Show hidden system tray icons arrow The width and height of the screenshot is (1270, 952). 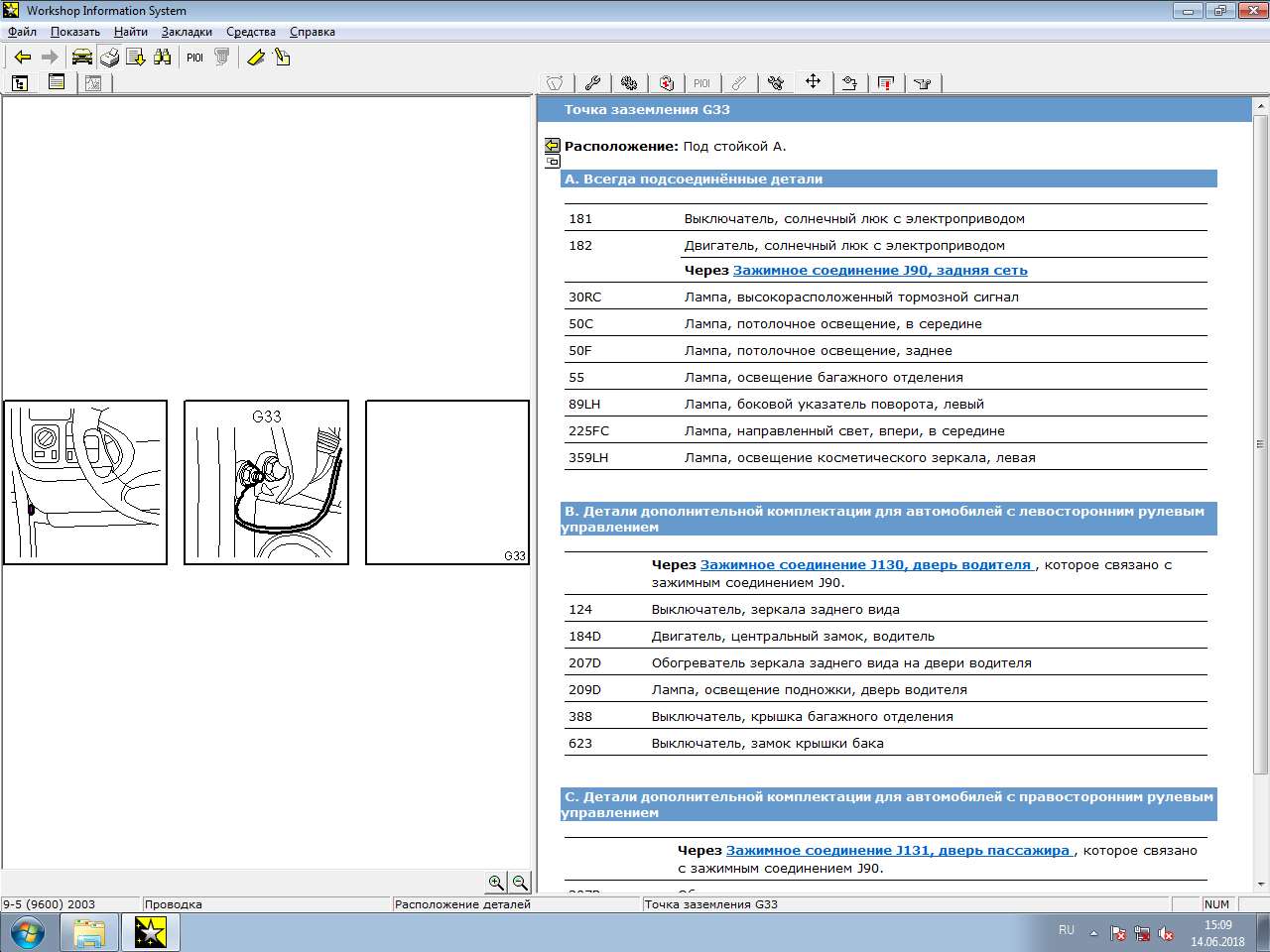(x=1093, y=933)
